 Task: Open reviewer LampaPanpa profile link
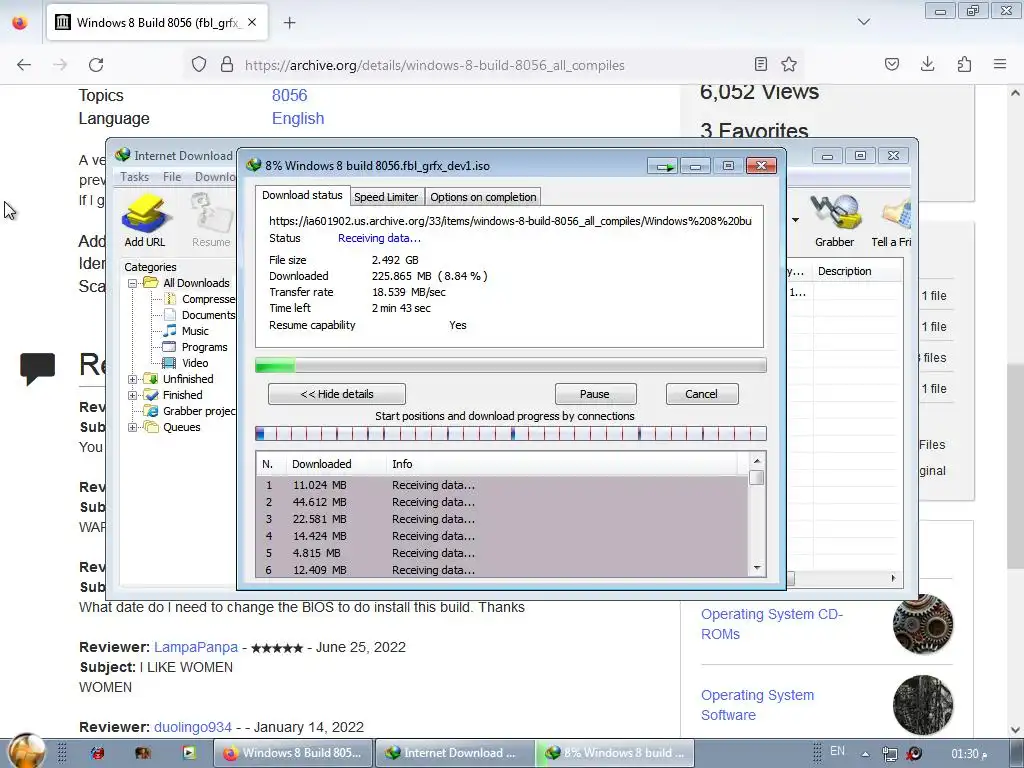196,647
